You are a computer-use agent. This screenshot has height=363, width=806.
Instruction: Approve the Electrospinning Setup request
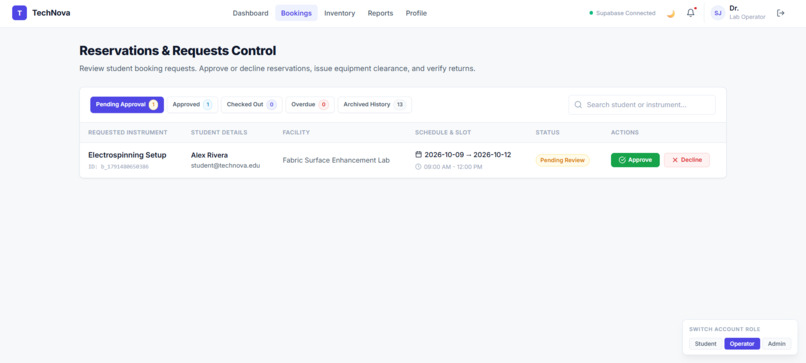point(635,160)
